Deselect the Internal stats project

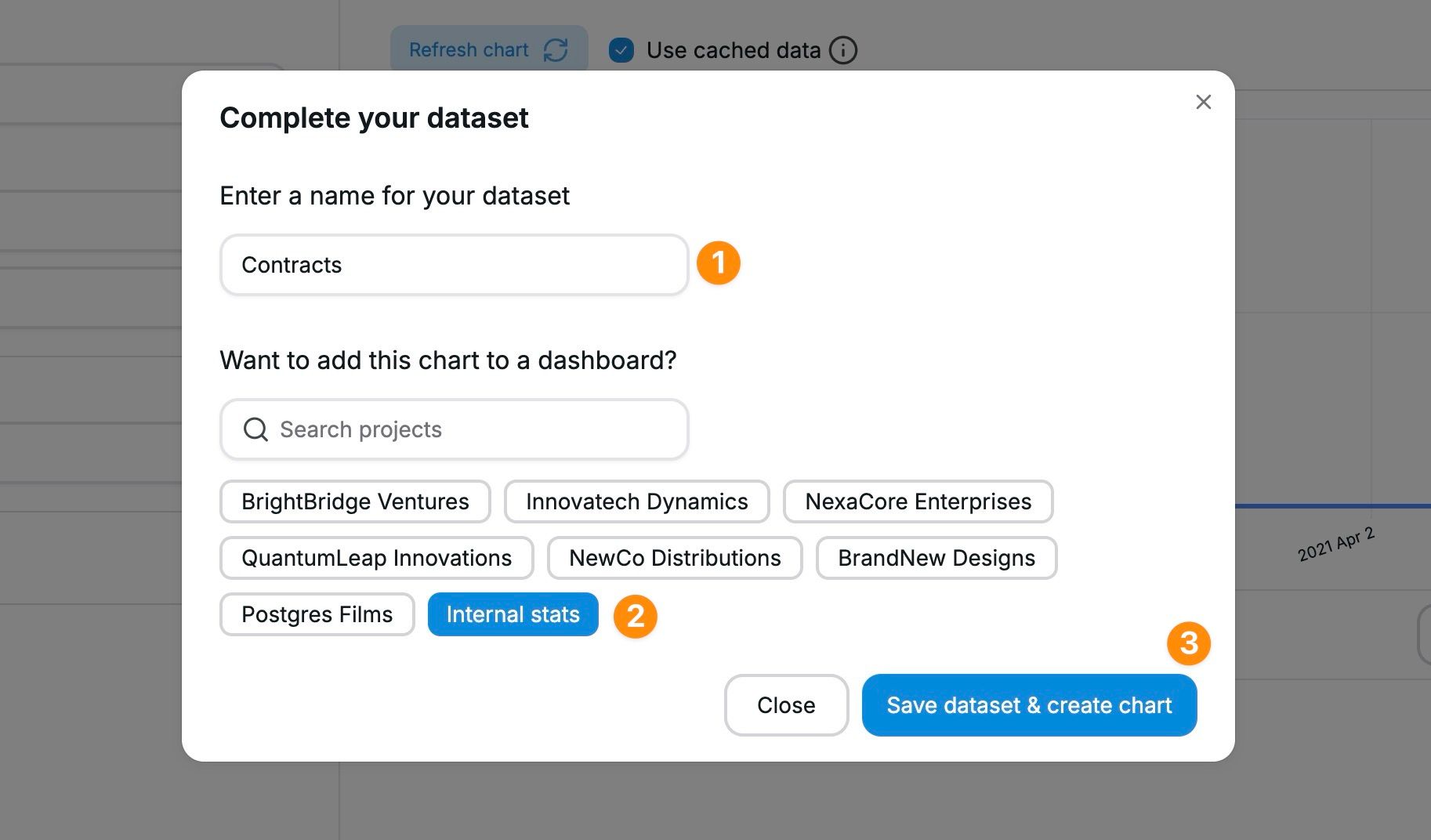click(x=513, y=614)
